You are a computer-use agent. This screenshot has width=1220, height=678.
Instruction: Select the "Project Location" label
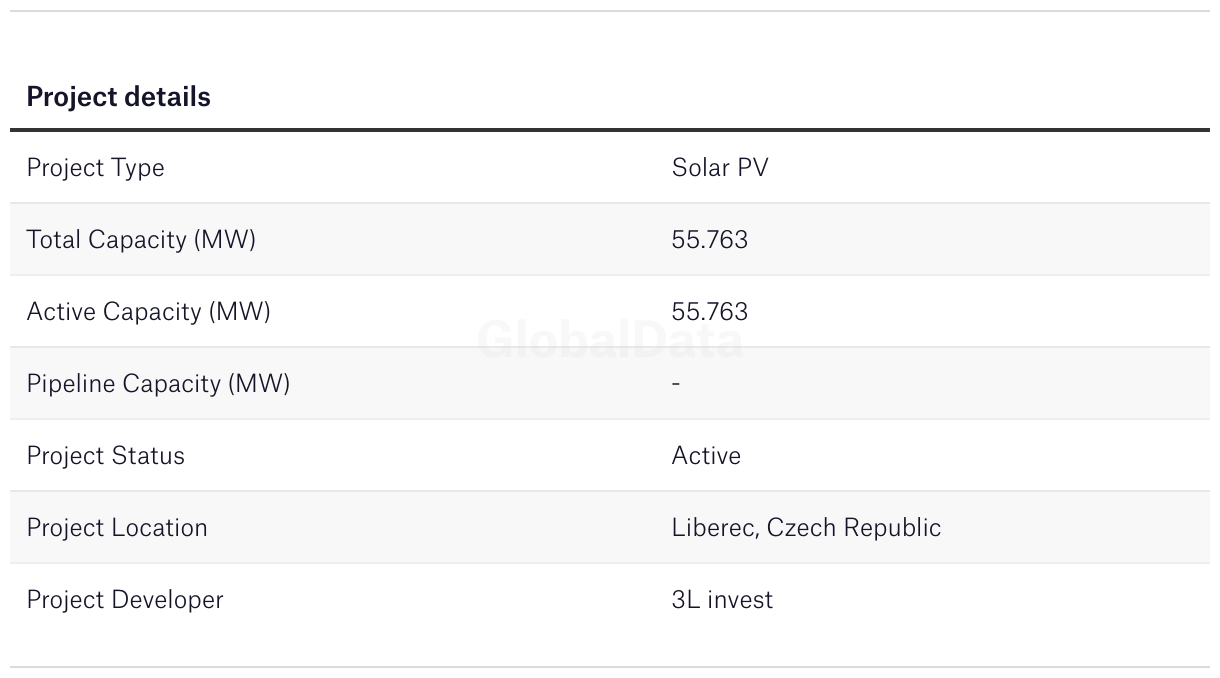click(117, 528)
